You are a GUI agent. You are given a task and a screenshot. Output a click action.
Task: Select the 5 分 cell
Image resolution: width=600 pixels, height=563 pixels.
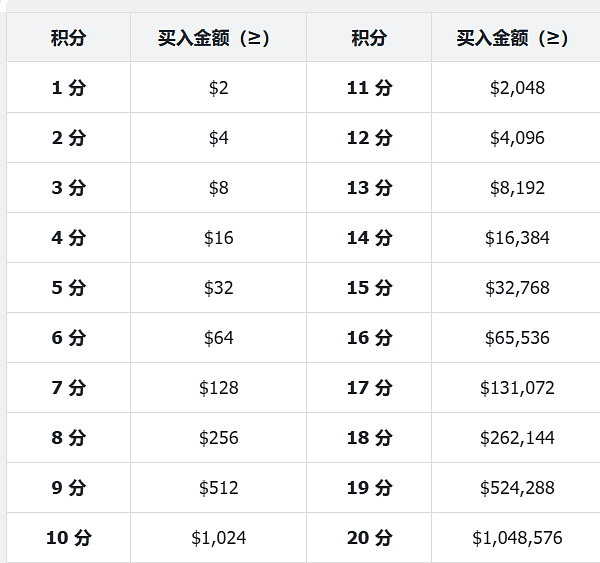(x=68, y=288)
